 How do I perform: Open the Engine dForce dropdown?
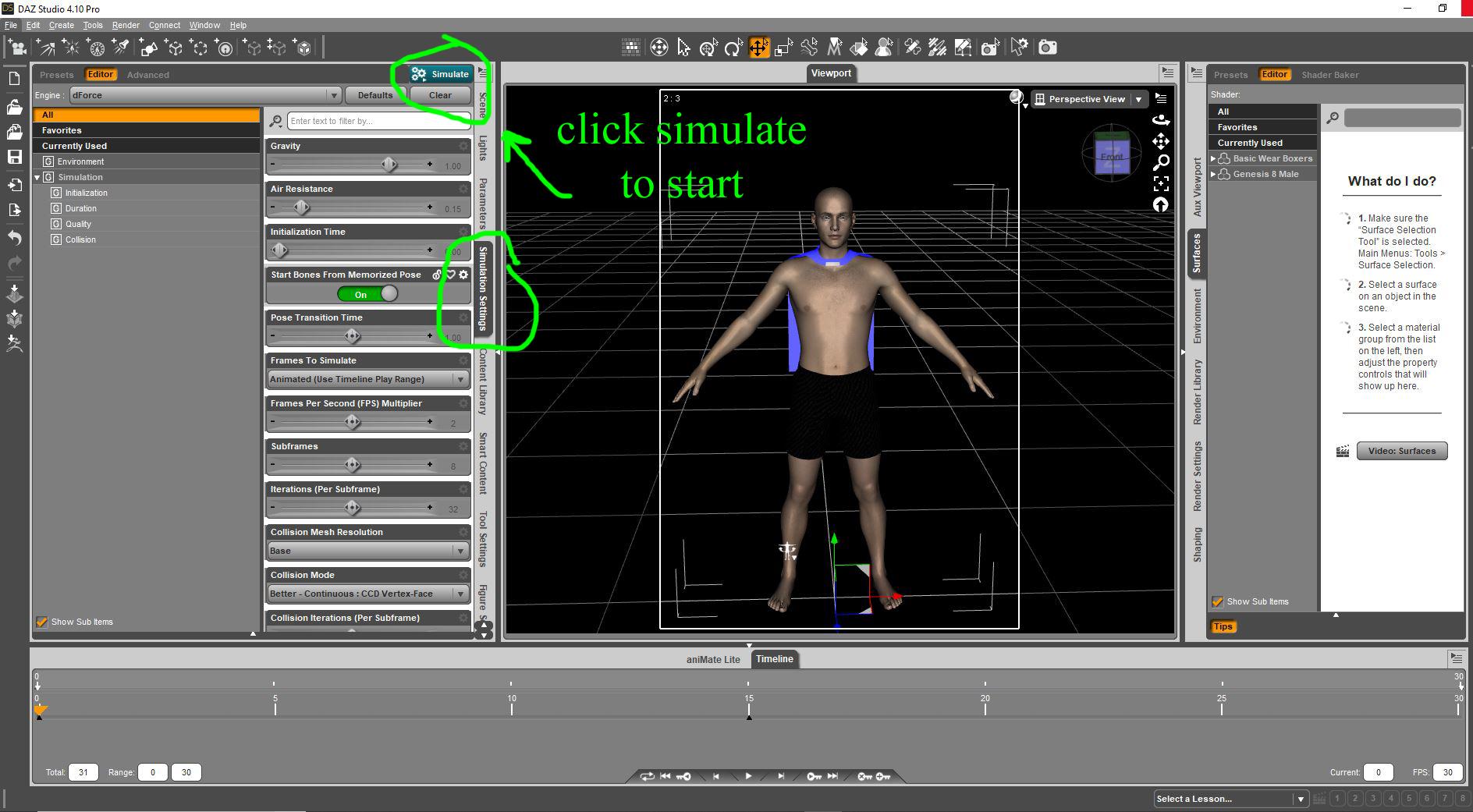point(205,95)
